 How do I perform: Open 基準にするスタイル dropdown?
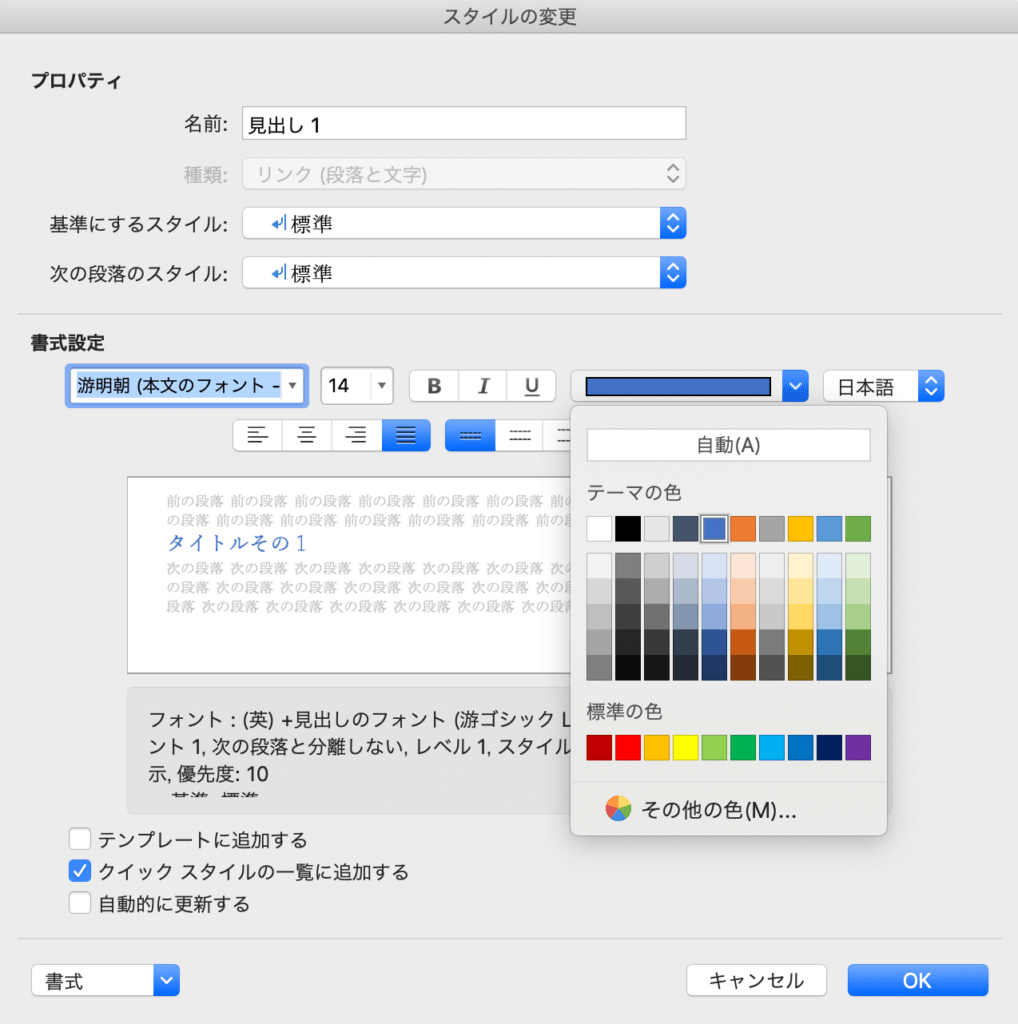tap(464, 223)
